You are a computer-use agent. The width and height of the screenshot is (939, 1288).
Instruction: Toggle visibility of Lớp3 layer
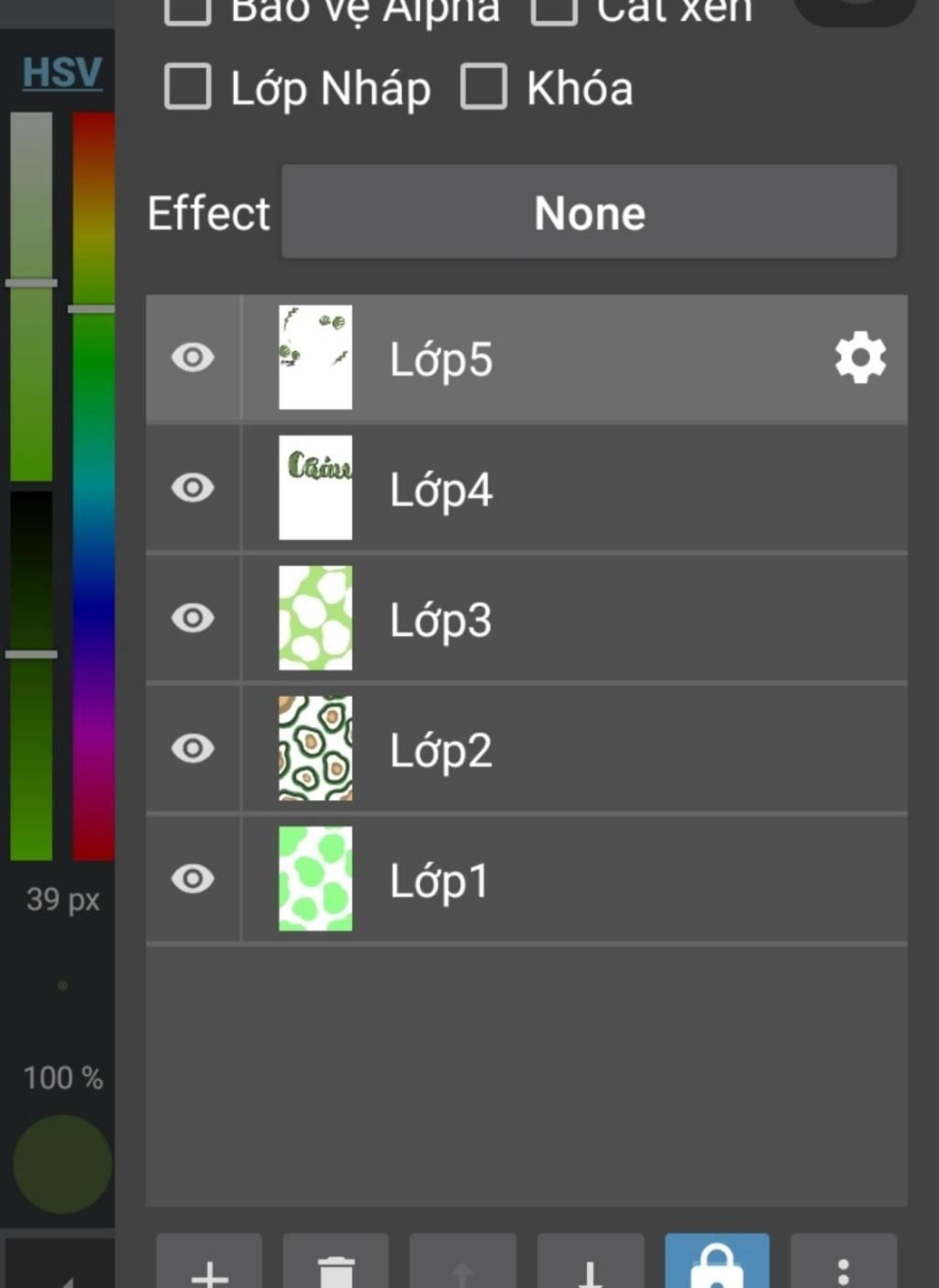[x=193, y=618]
